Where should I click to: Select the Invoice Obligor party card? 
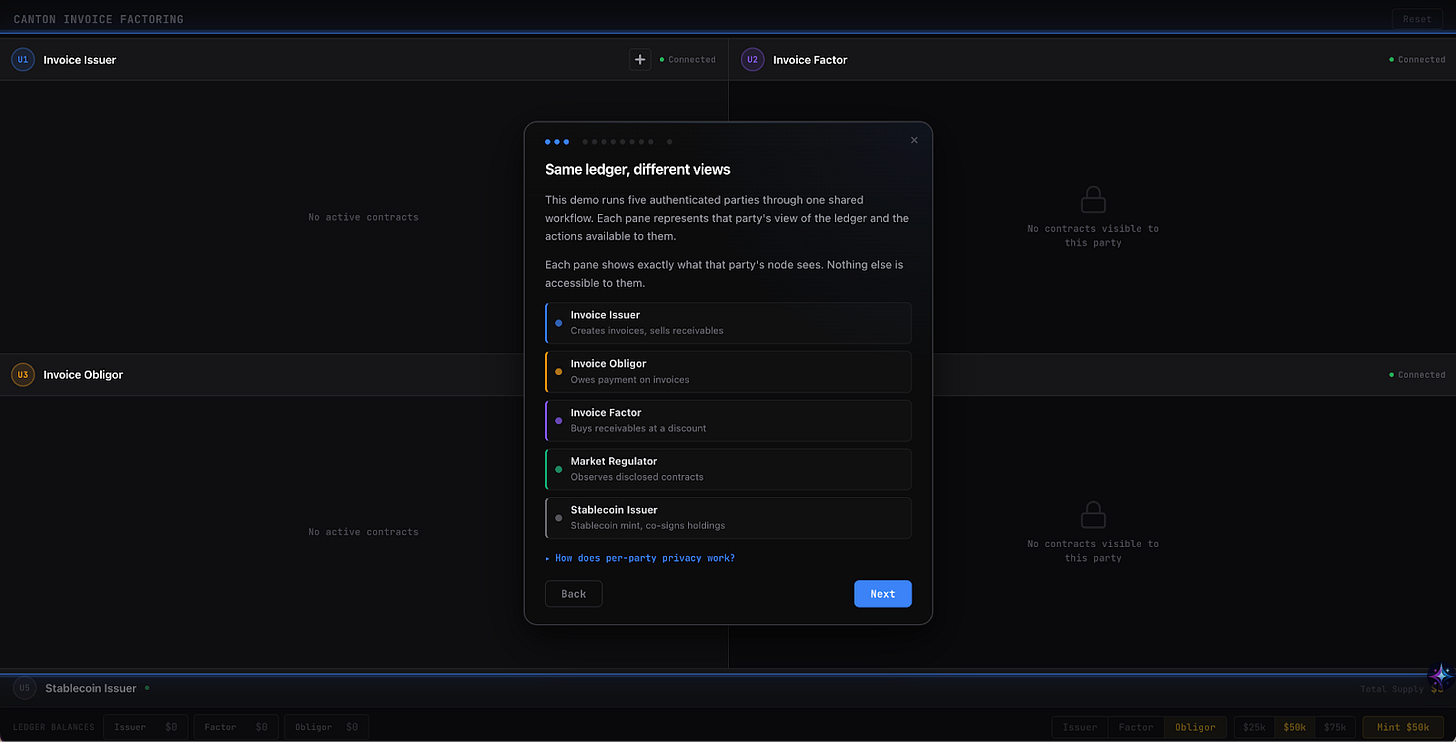728,372
